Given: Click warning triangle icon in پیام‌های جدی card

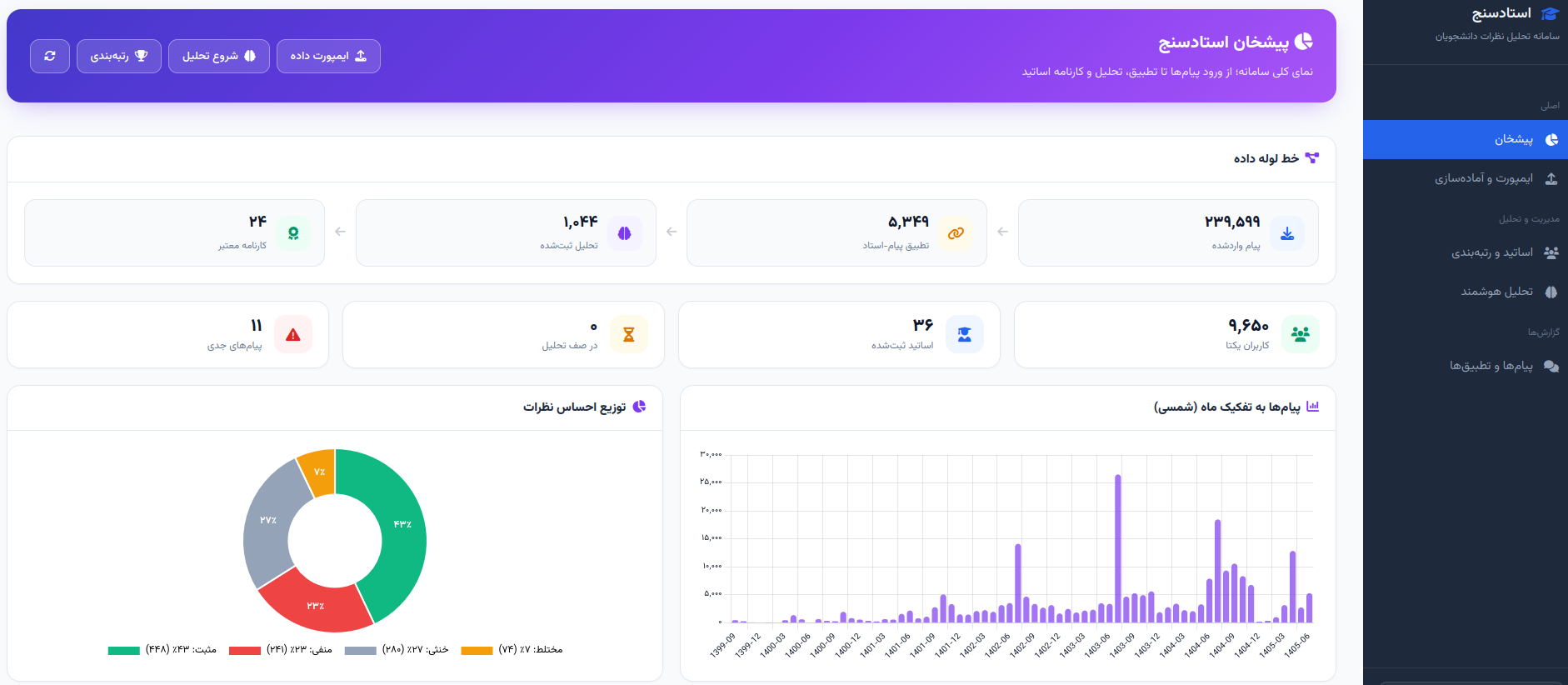Looking at the screenshot, I should pos(293,334).
